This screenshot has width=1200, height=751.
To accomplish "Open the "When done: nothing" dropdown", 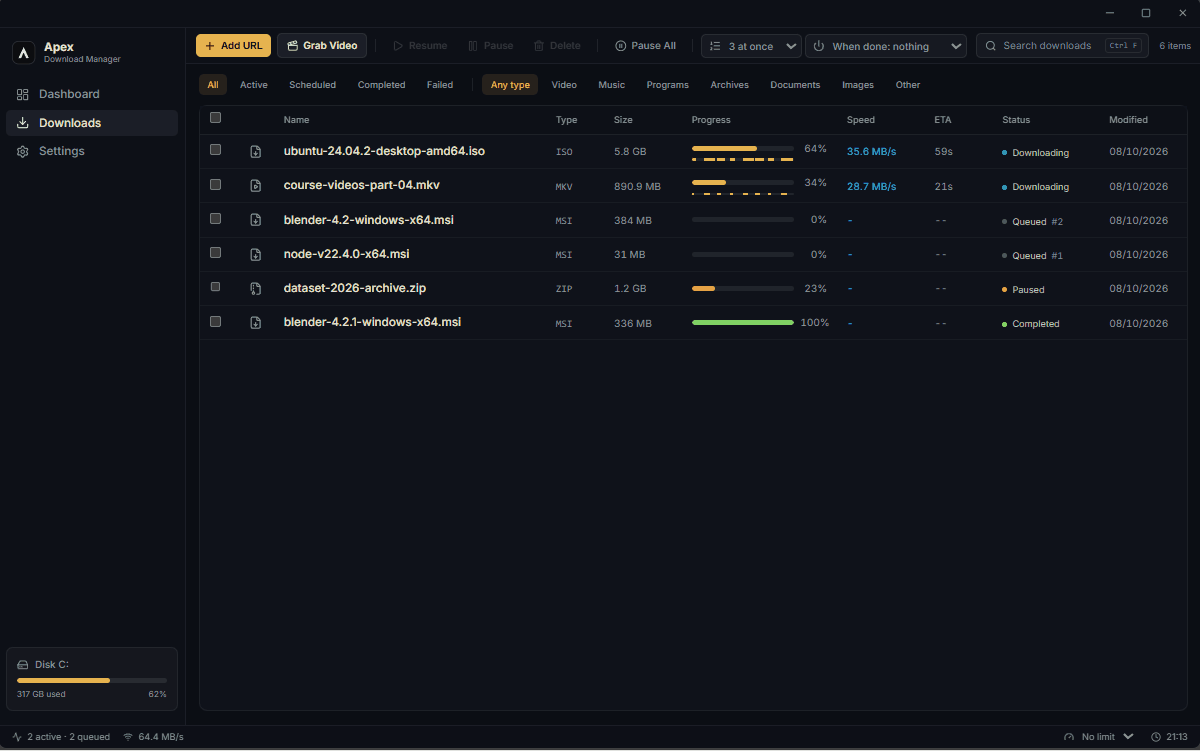I will pos(886,46).
